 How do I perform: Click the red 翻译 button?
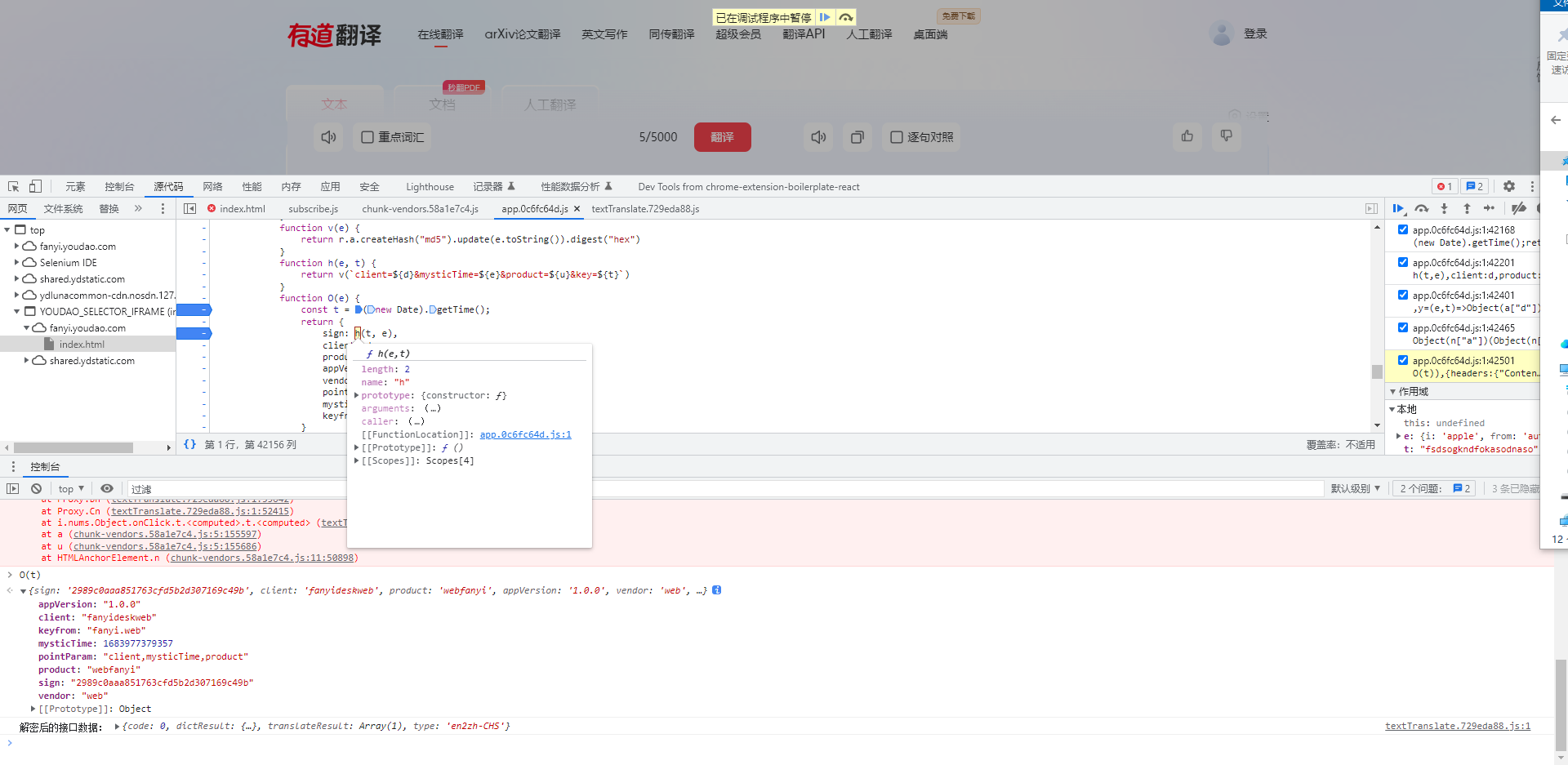pyautogui.click(x=722, y=137)
